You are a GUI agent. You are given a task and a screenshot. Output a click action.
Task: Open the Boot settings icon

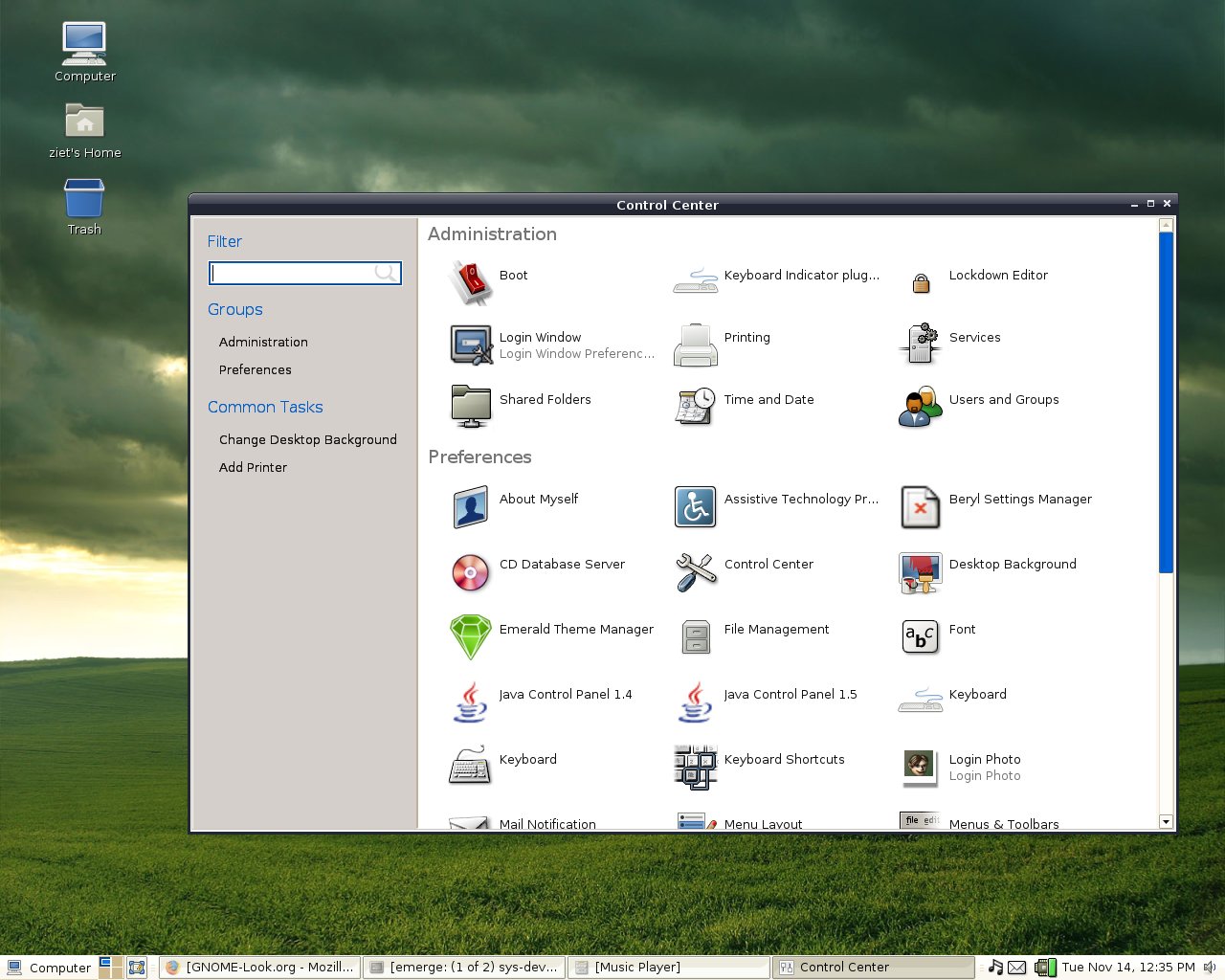pos(471,282)
